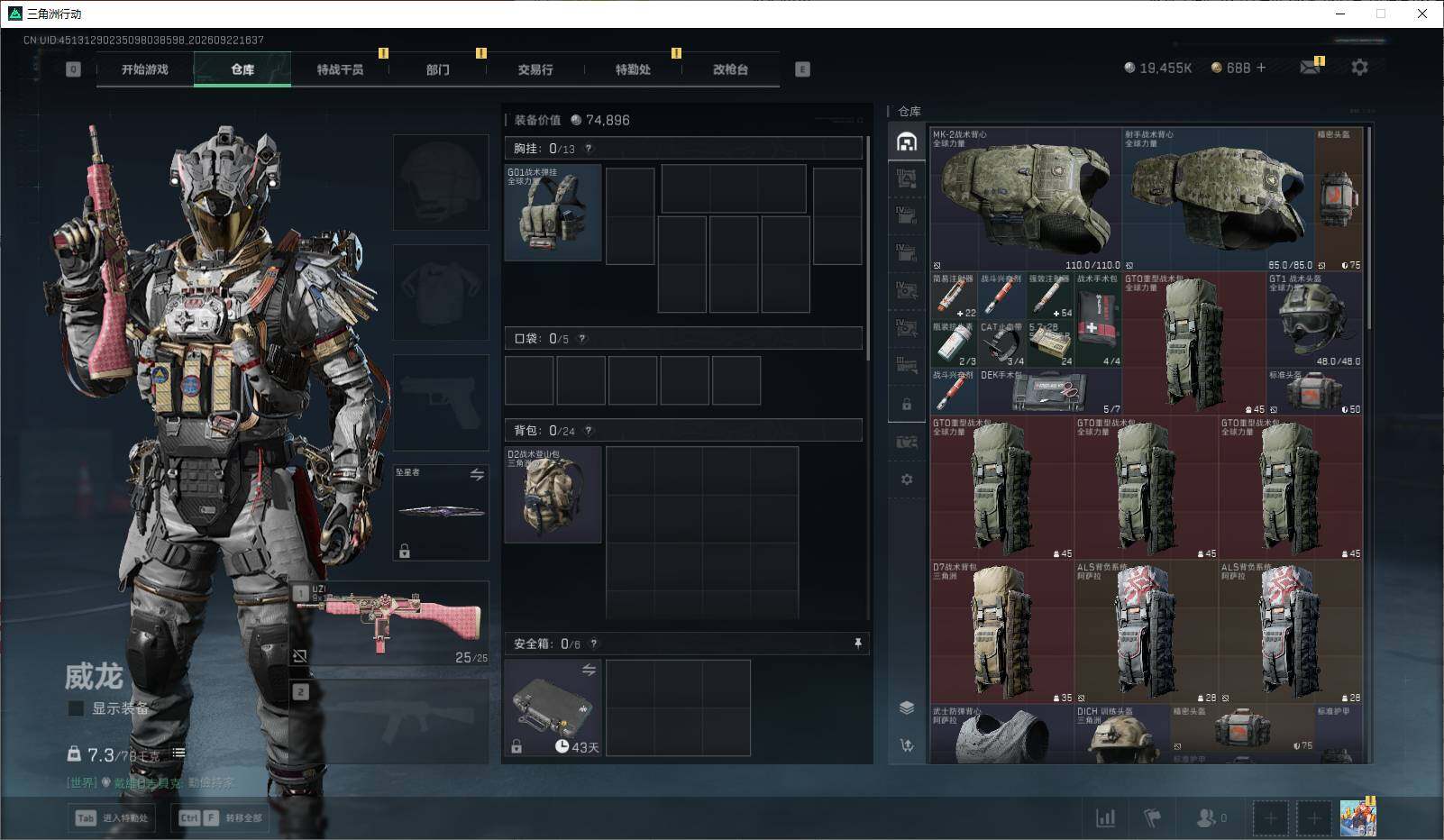
Task: Go to the 改枪台 tab
Action: coord(730,69)
